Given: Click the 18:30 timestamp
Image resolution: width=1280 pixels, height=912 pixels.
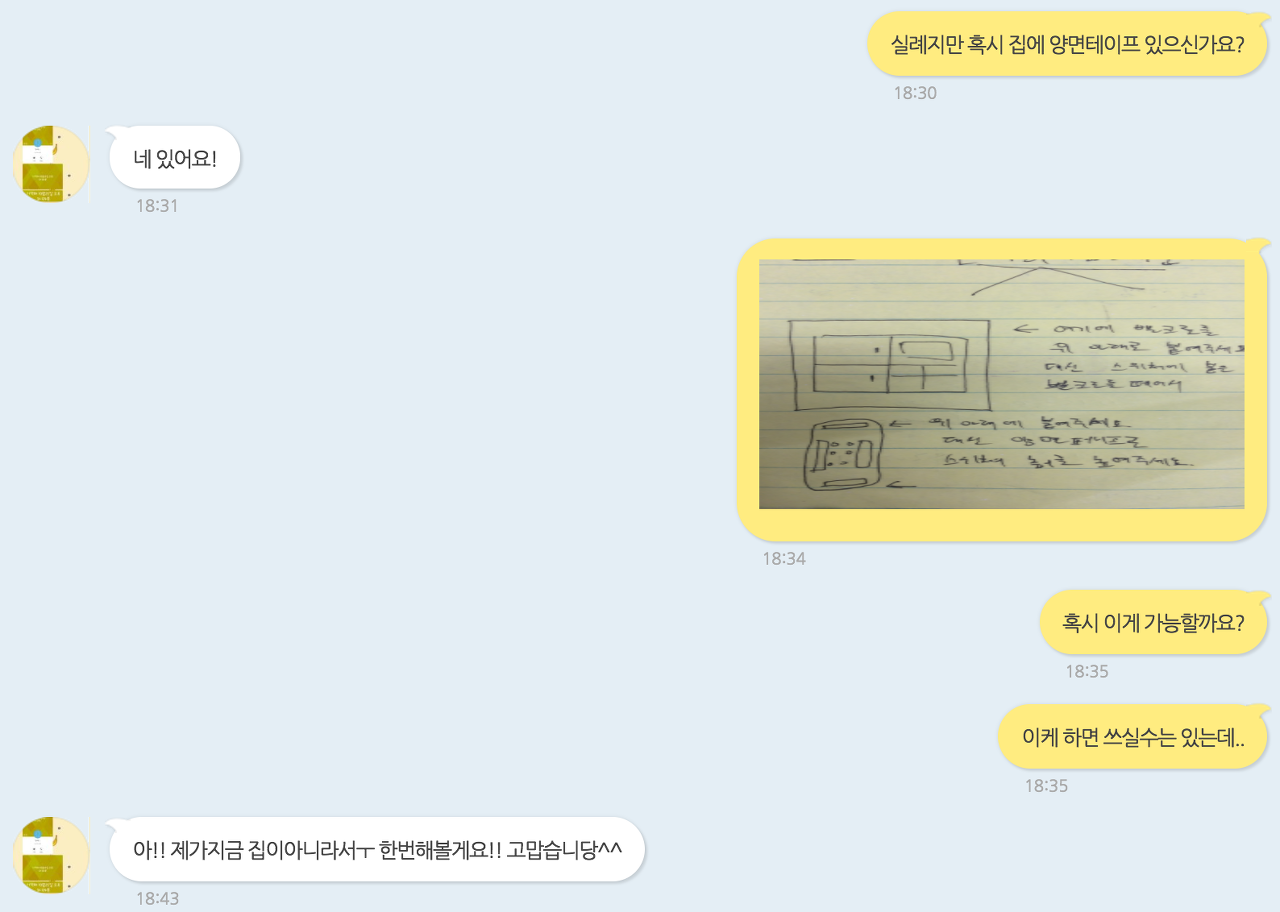Looking at the screenshot, I should click(x=915, y=93).
